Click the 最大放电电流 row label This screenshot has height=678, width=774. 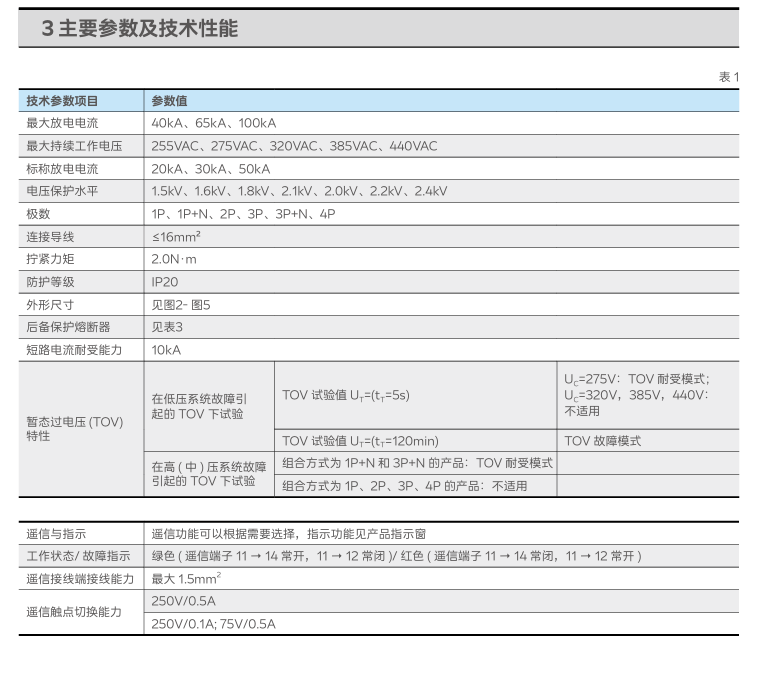62,123
